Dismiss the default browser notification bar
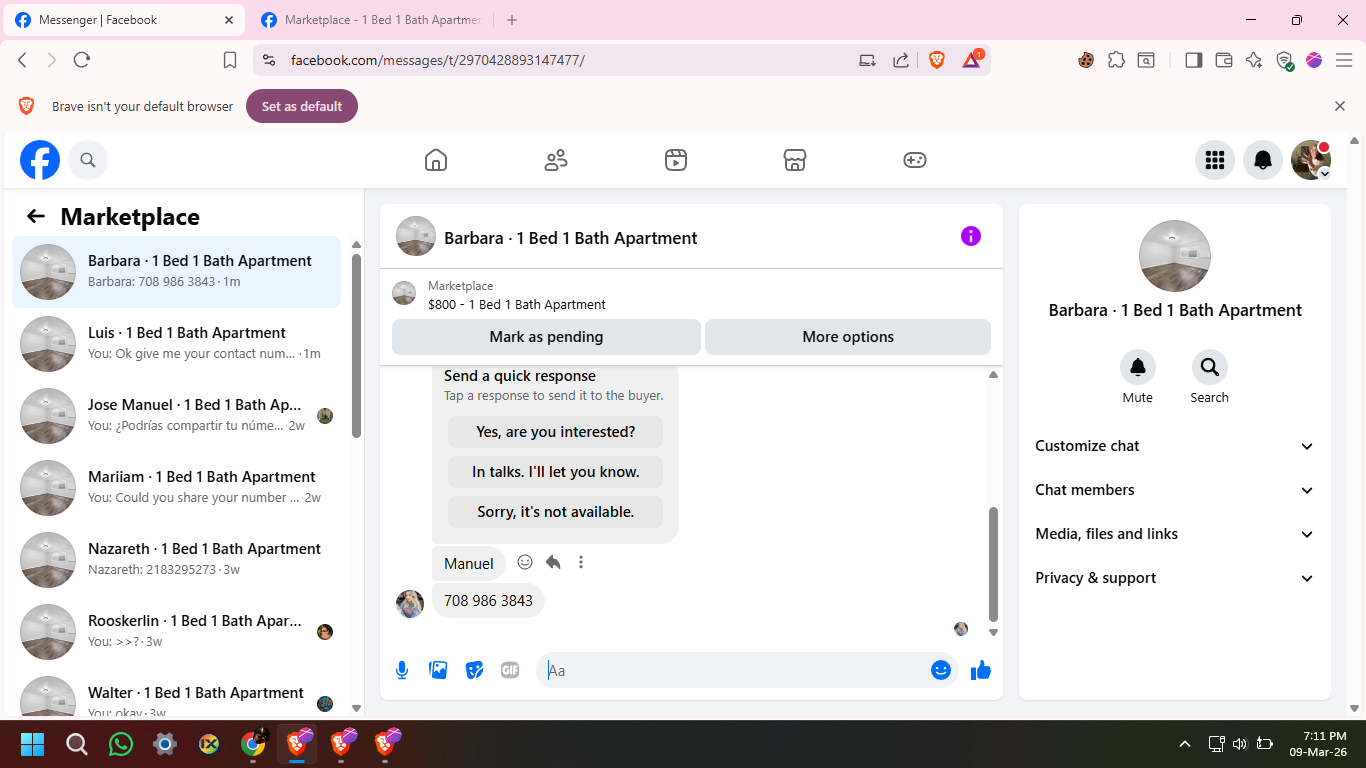 pos(1340,106)
